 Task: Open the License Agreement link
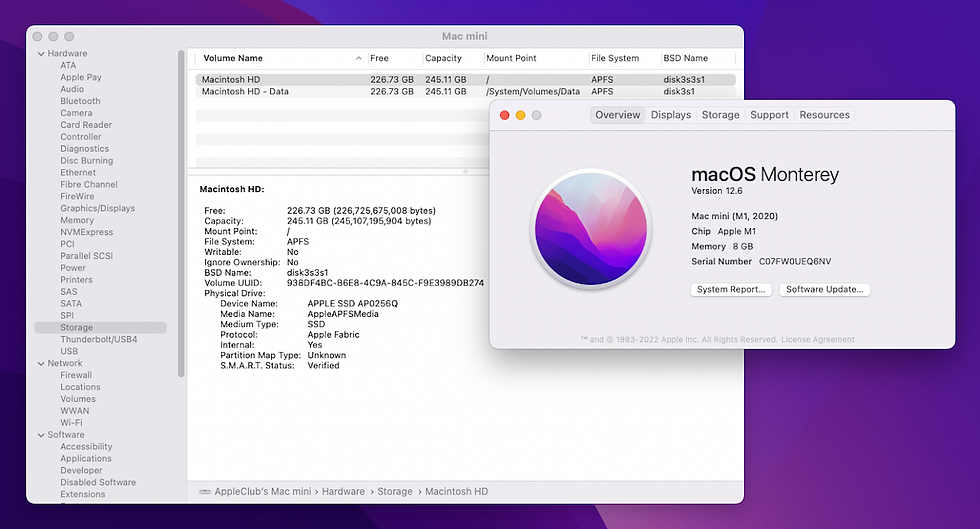click(x=818, y=340)
